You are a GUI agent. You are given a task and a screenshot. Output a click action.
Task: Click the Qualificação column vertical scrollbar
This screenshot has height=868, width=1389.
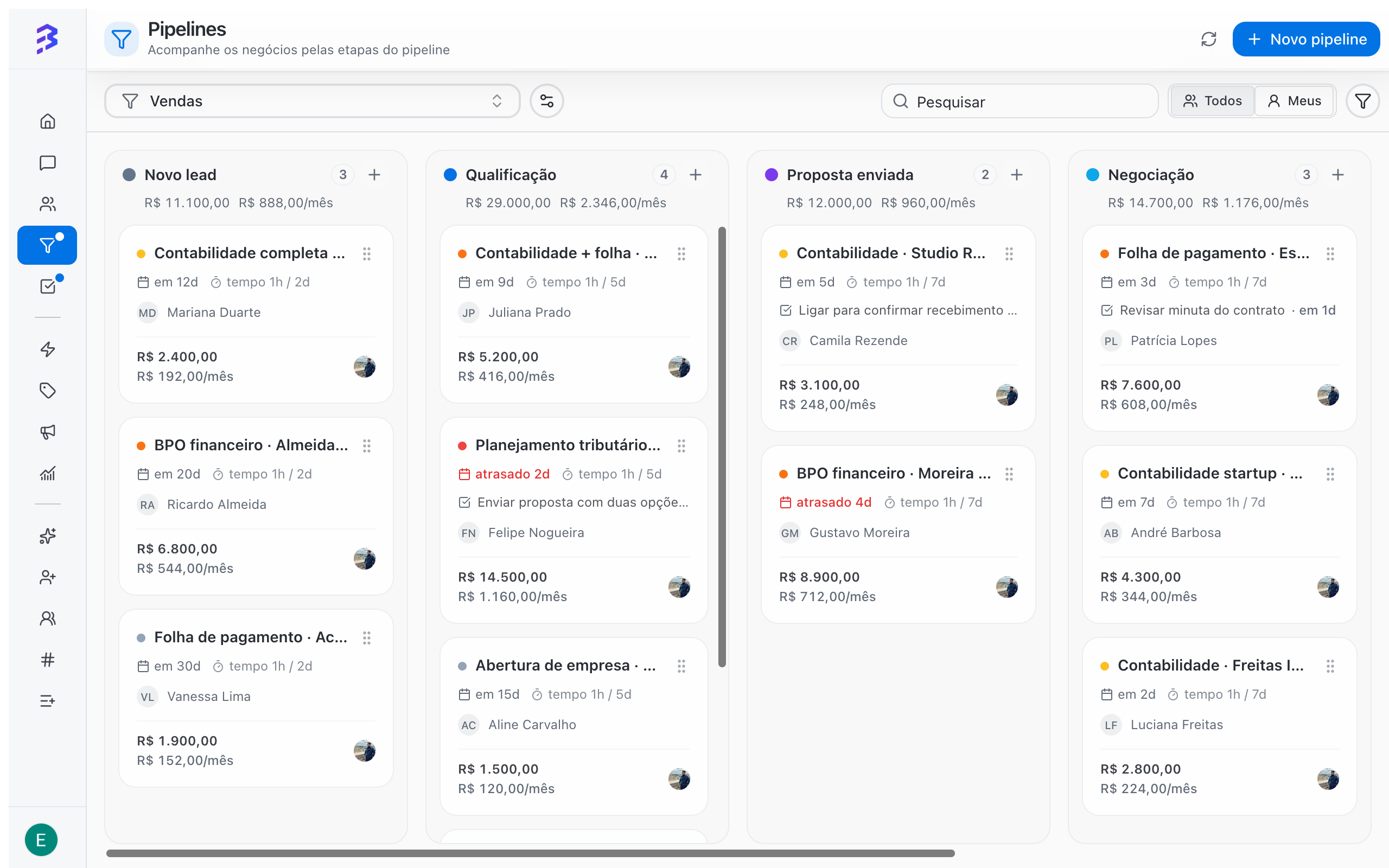pyautogui.click(x=722, y=446)
